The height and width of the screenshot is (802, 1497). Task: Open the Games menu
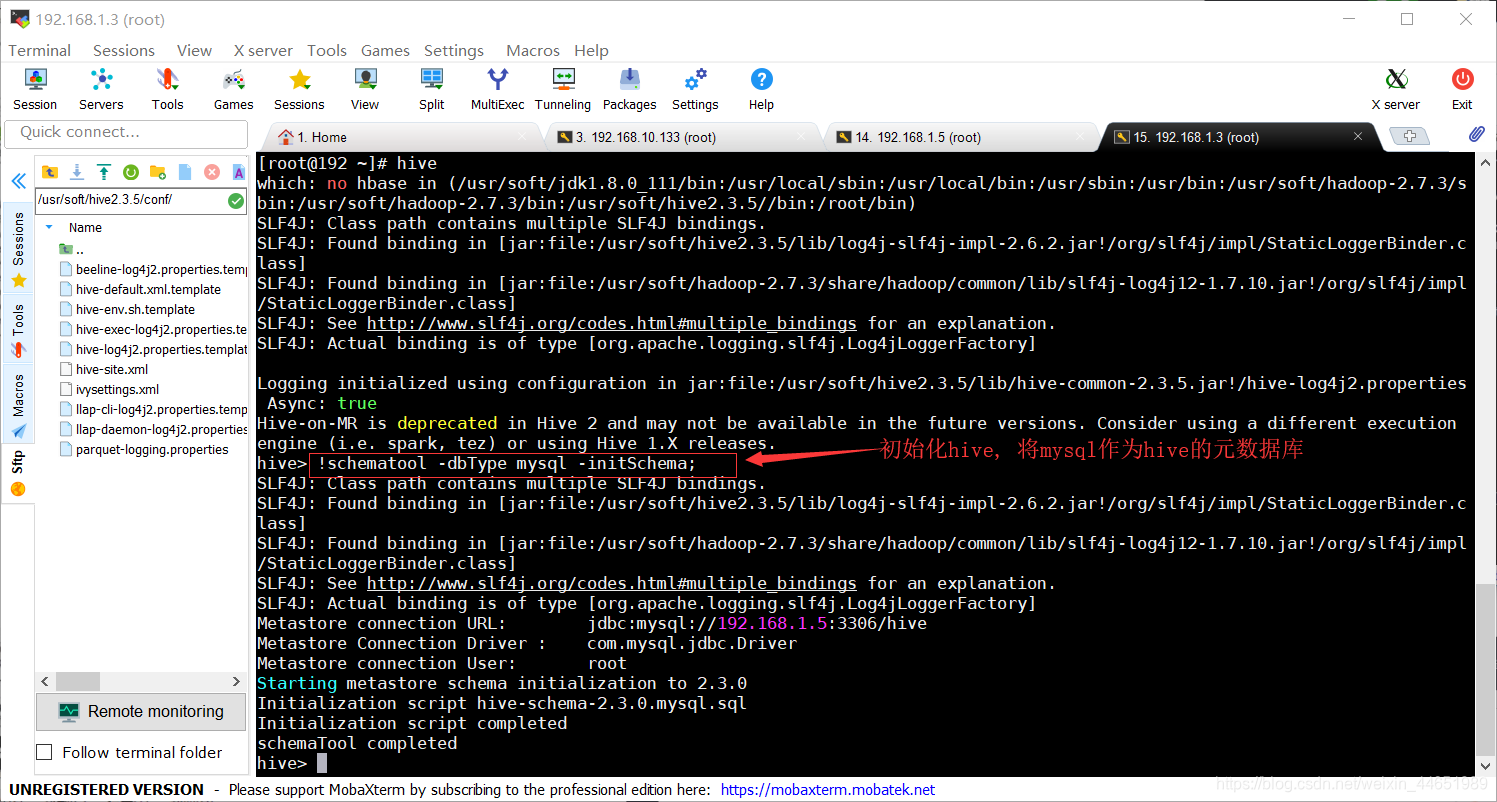pyautogui.click(x=385, y=50)
